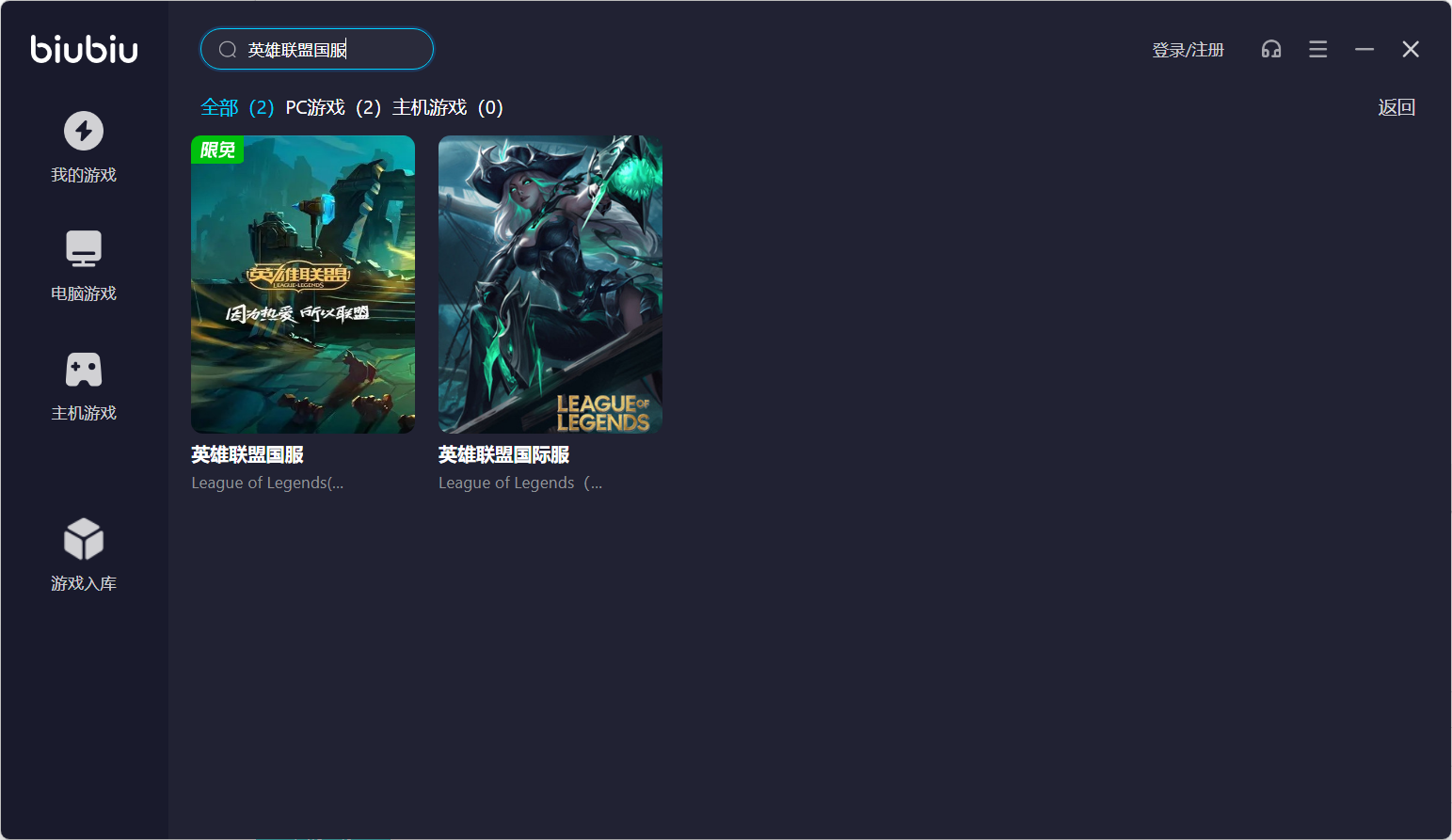Open the 英雄联盟国服 cover thumbnail
The height and width of the screenshot is (840, 1452).
[303, 284]
